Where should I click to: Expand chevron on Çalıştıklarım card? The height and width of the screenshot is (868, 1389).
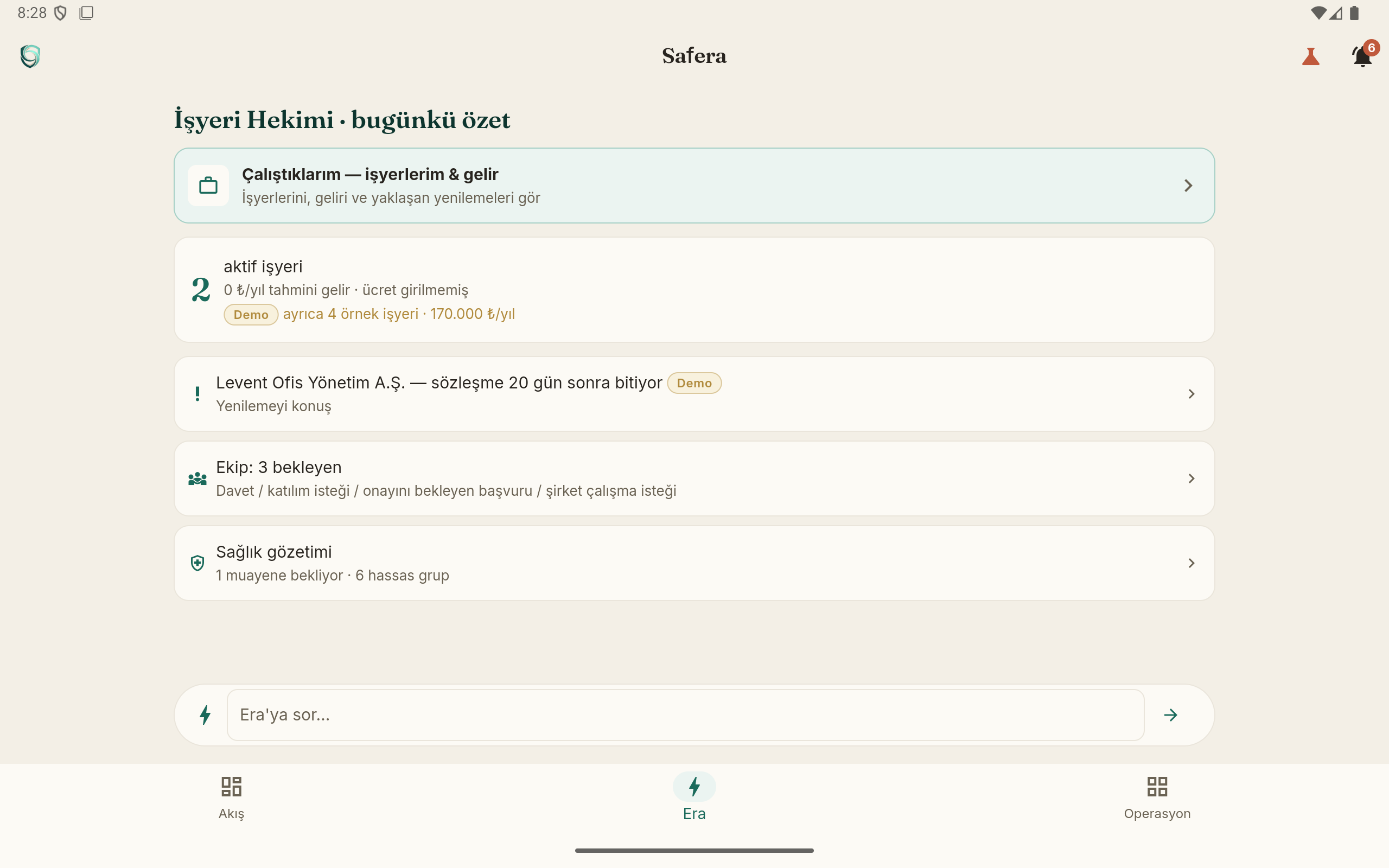click(1188, 186)
